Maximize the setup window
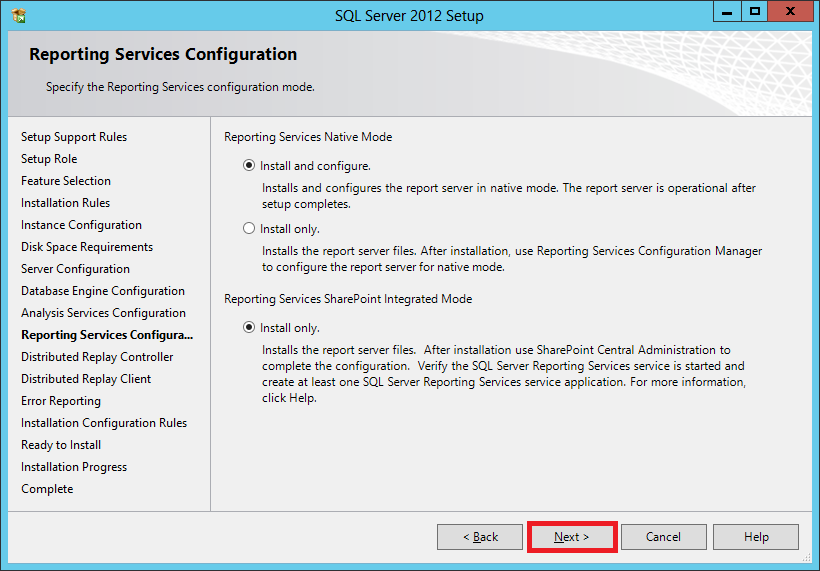Screen dimensions: 820x571 tap(755, 11)
